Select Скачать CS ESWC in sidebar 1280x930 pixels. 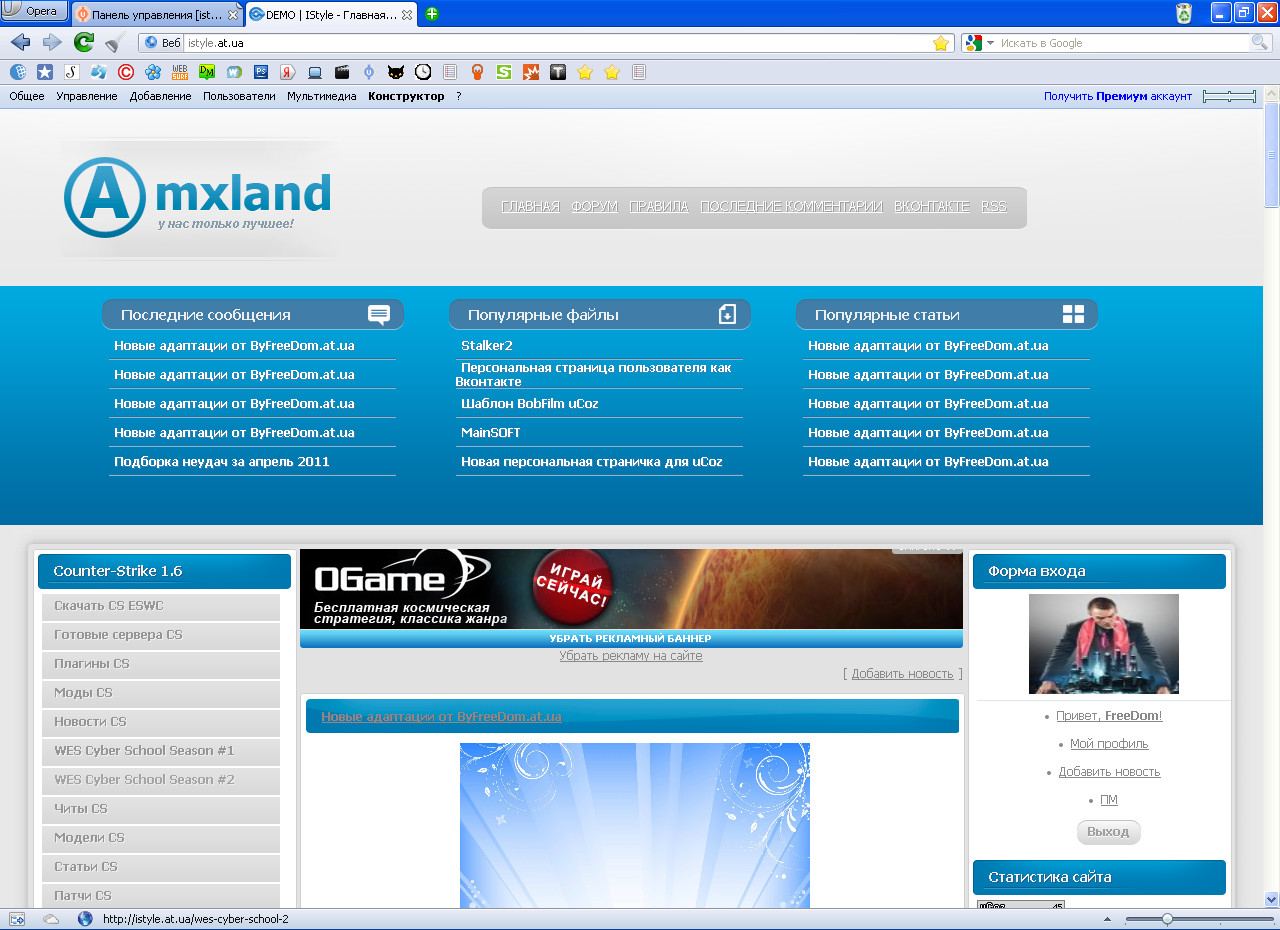point(161,606)
